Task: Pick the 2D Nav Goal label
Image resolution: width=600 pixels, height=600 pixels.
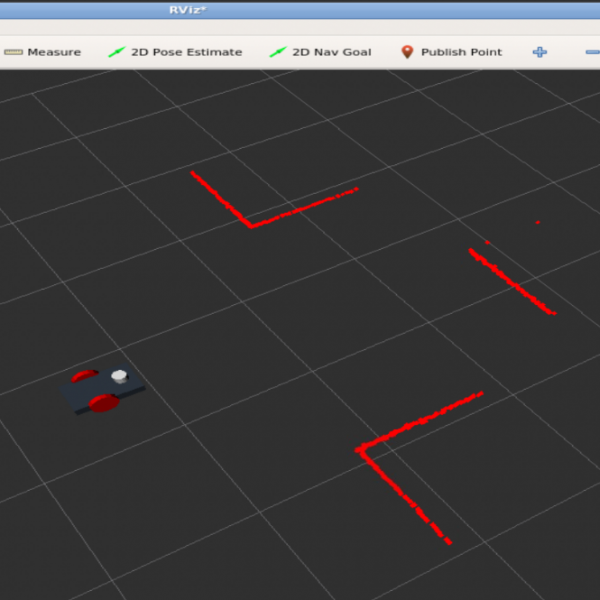Action: 332,52
